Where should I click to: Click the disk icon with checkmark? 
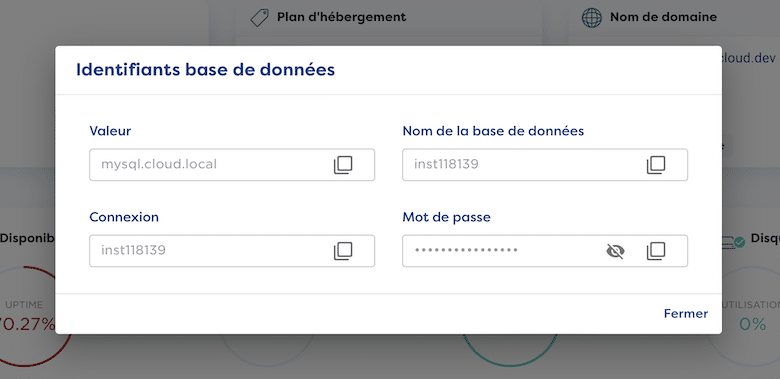click(733, 242)
